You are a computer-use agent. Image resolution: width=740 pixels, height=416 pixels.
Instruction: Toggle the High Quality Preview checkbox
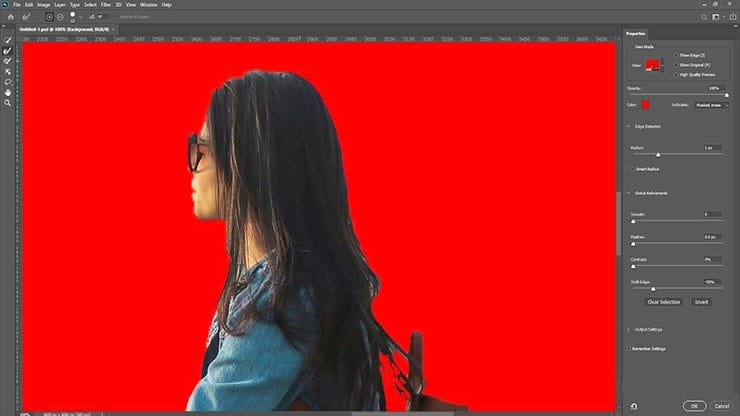(676, 73)
